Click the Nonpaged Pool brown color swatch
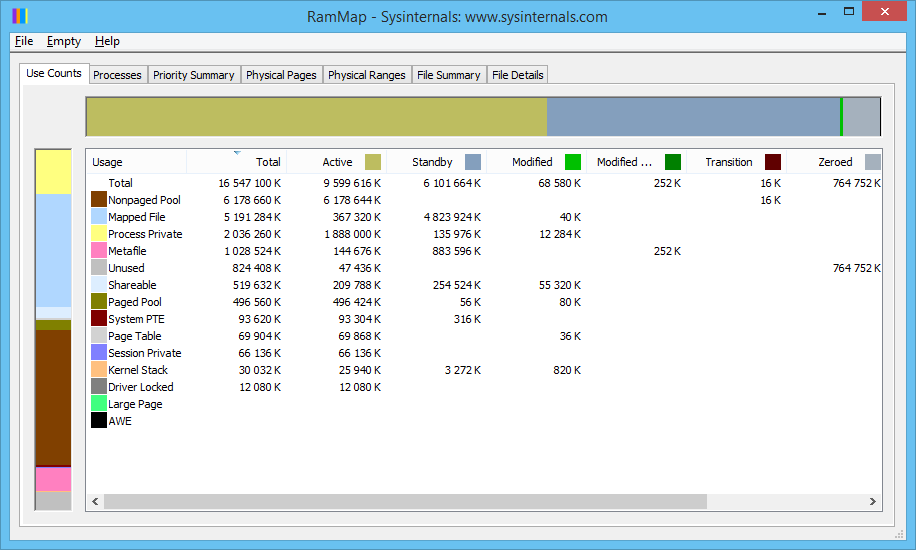 [x=99, y=200]
